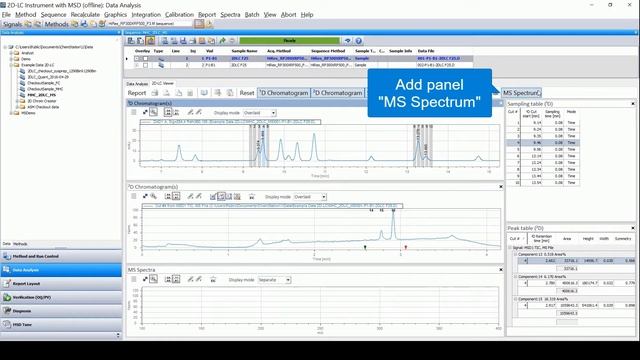
Task: Click the MS Spectrum panel button
Action: [521, 93]
